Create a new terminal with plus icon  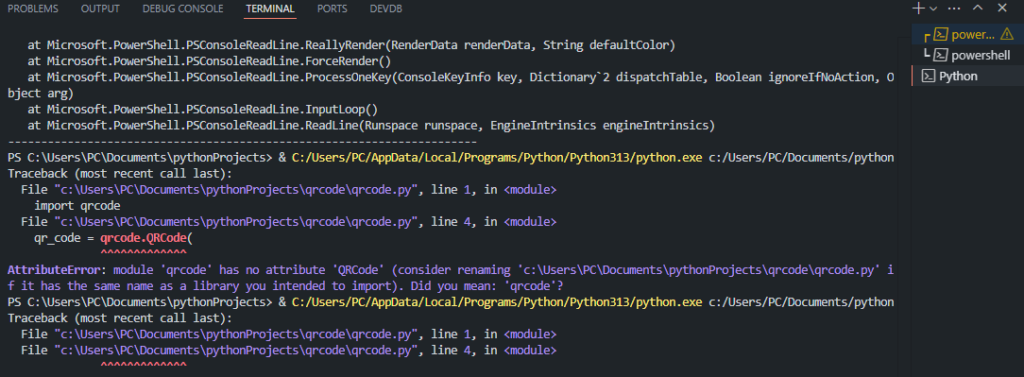pyautogui.click(x=919, y=8)
